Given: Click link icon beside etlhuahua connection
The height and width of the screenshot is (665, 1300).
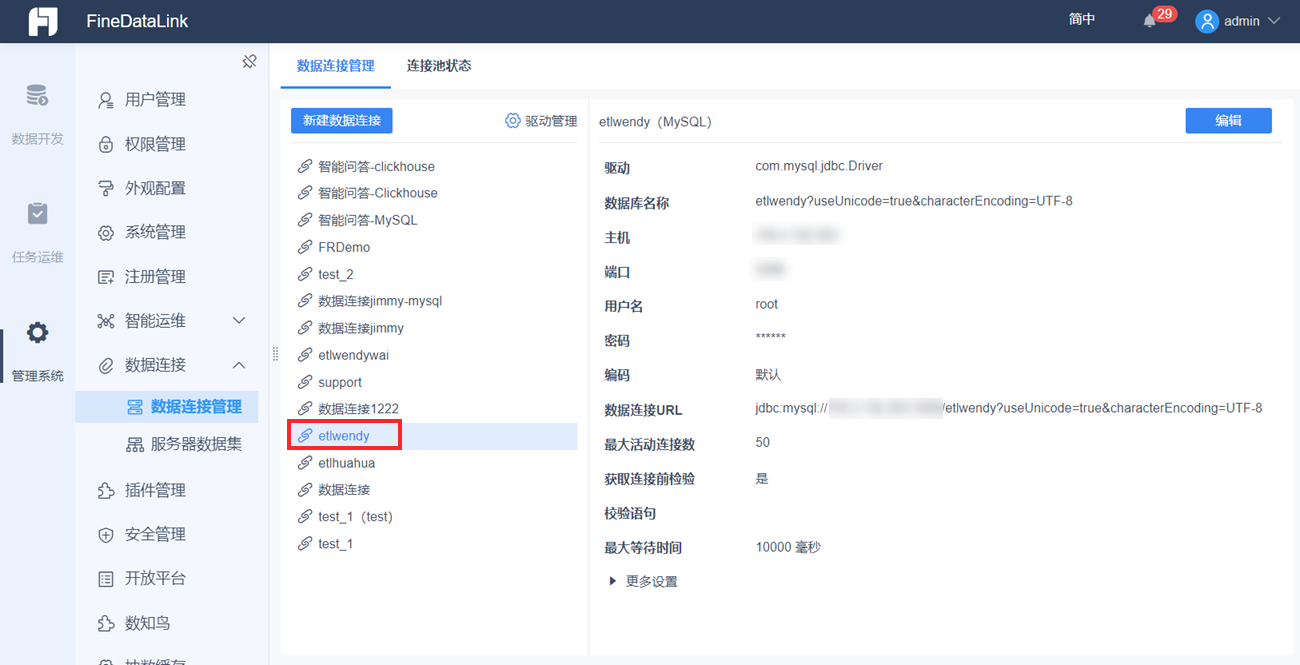Looking at the screenshot, I should 305,463.
